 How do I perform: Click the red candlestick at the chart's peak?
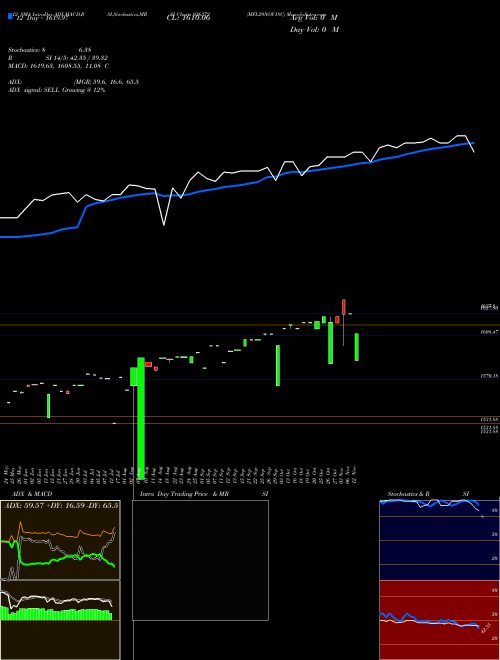pyautogui.click(x=344, y=307)
